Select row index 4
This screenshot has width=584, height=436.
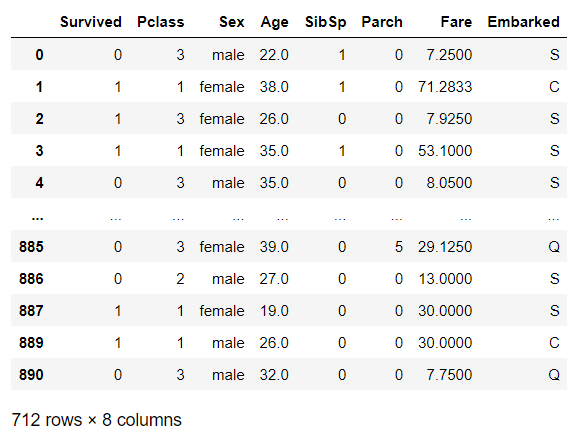pyautogui.click(x=39, y=183)
